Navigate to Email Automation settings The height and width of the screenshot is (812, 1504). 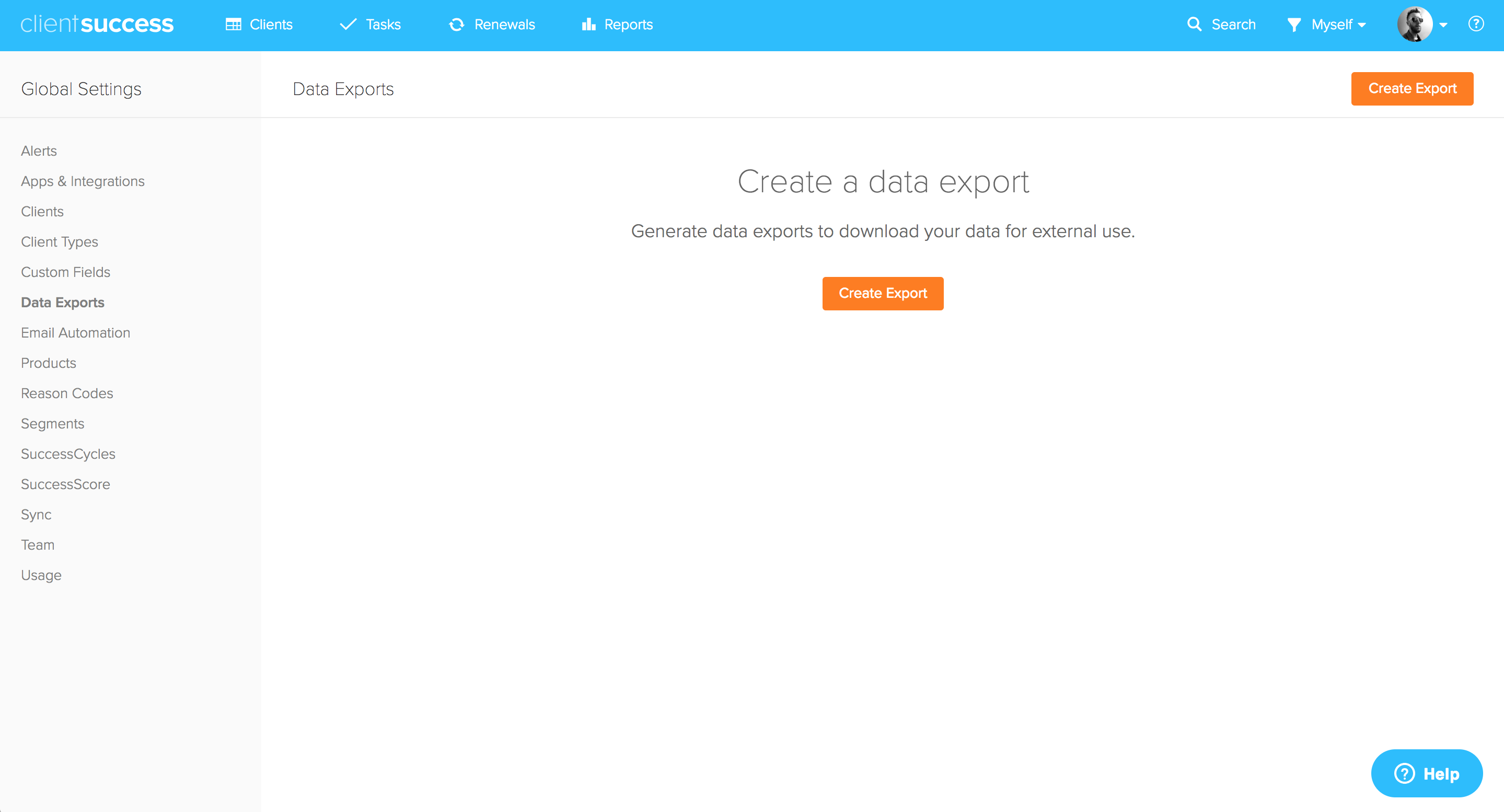[75, 332]
